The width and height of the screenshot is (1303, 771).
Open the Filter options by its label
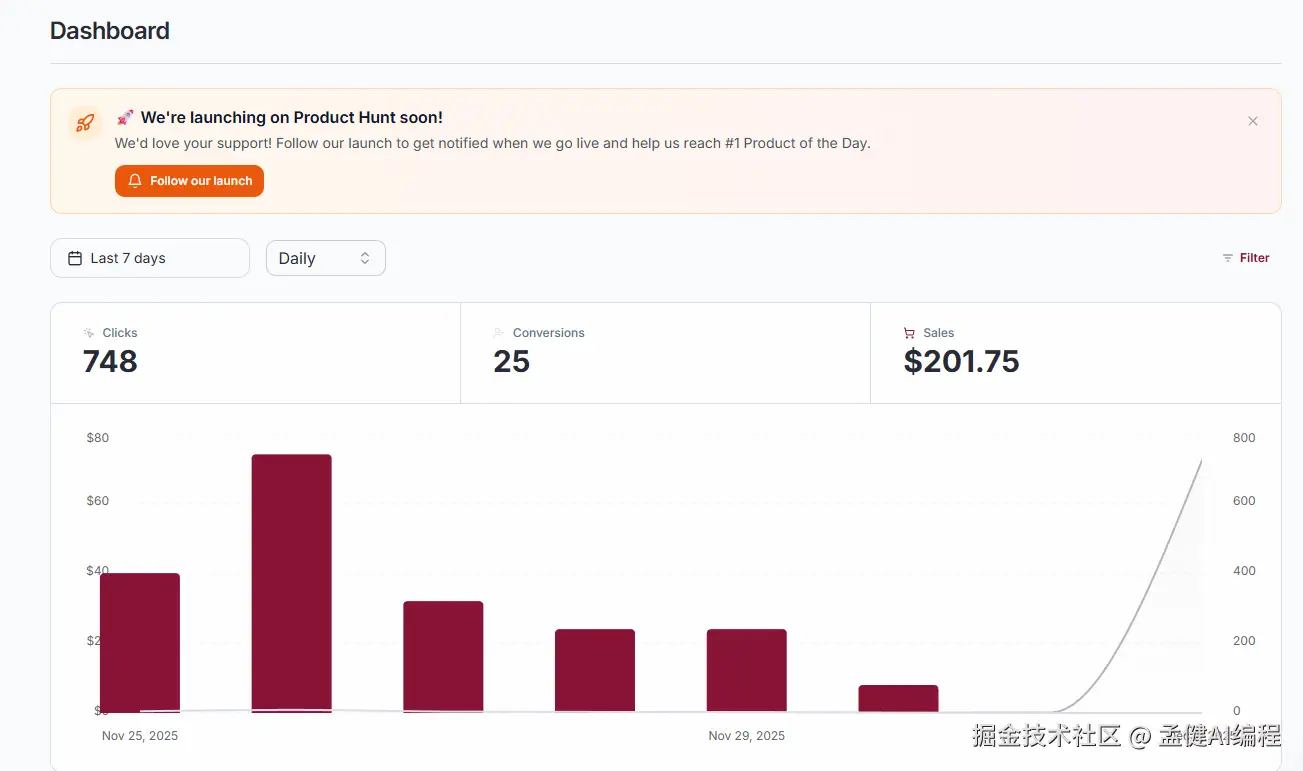(1254, 258)
